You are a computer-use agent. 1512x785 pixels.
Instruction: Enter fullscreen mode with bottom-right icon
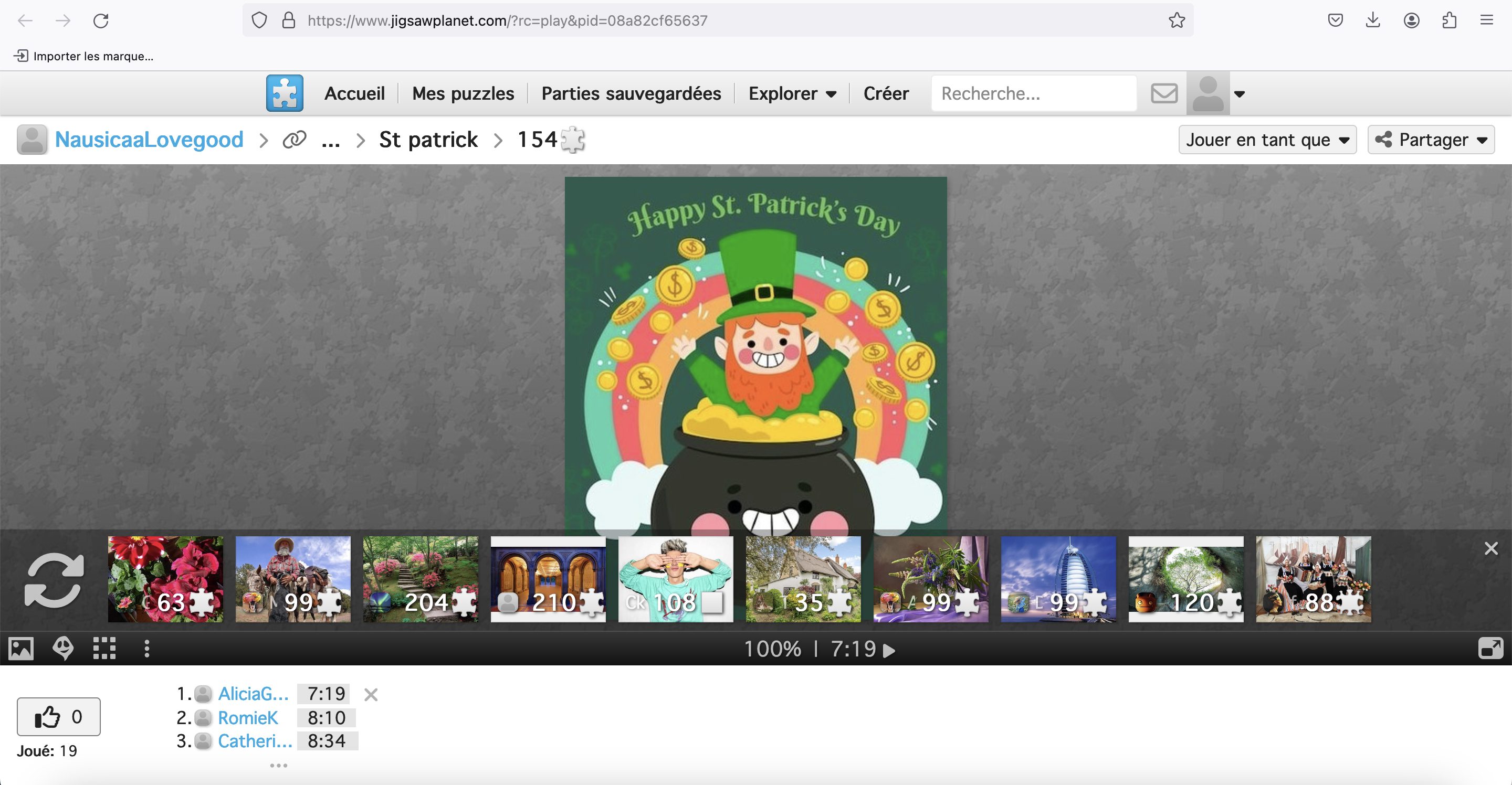point(1490,648)
